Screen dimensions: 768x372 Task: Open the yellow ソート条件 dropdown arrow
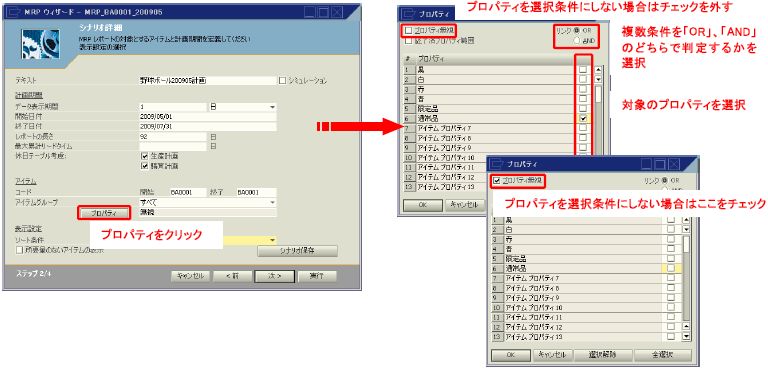tap(272, 240)
